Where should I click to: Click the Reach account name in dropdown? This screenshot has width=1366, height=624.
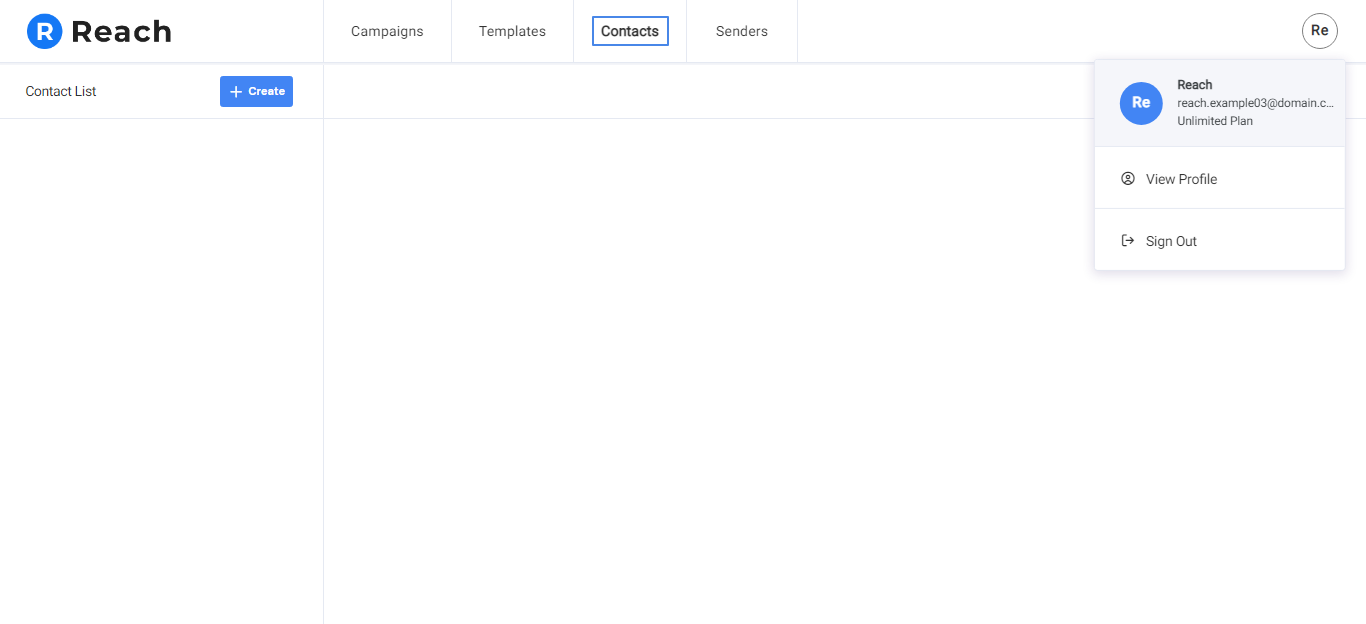[1195, 85]
